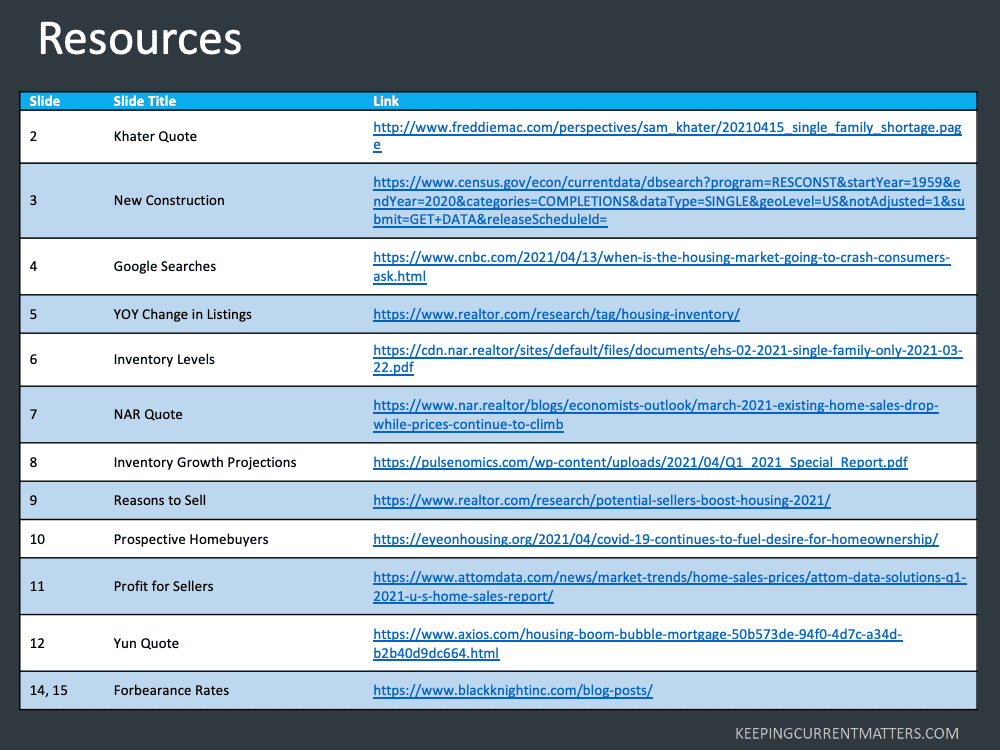
Task: Open the census.gov New Construction link
Action: tap(668, 201)
